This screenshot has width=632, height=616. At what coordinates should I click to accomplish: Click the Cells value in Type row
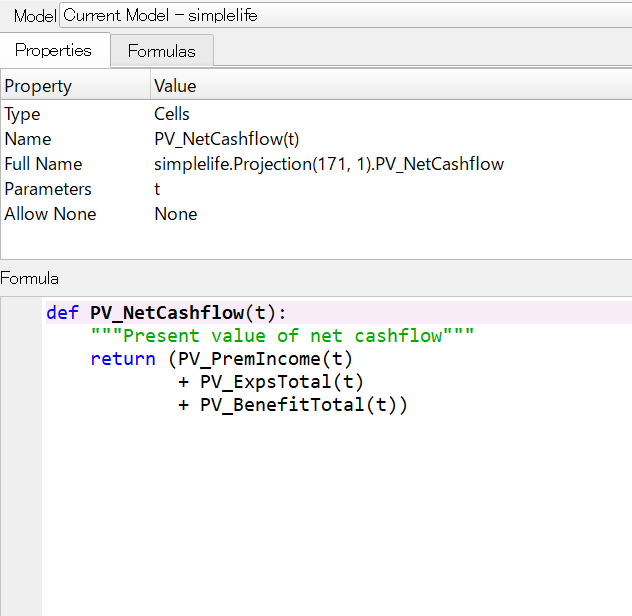[x=172, y=114]
